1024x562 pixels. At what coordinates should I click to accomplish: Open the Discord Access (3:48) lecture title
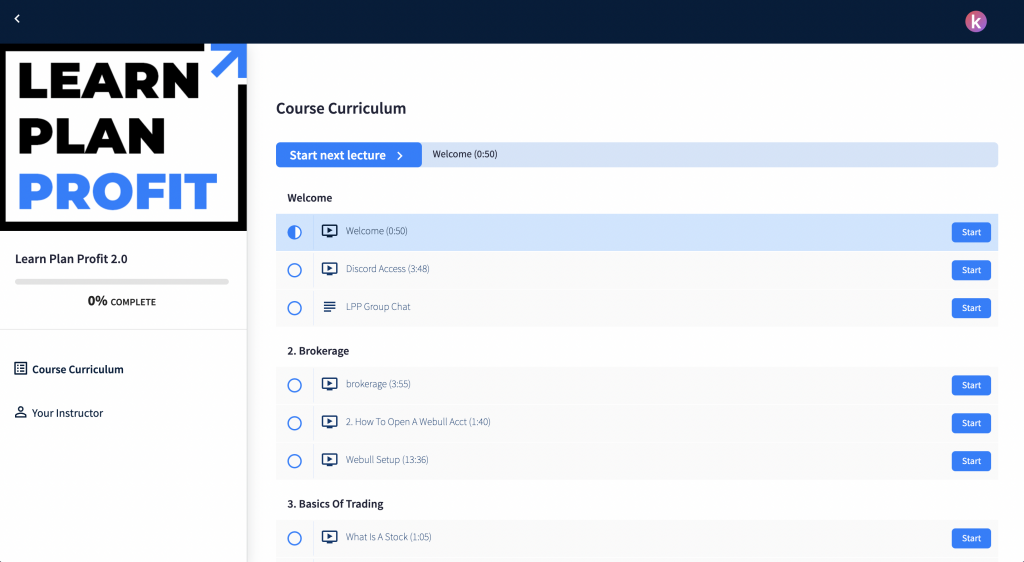388,269
